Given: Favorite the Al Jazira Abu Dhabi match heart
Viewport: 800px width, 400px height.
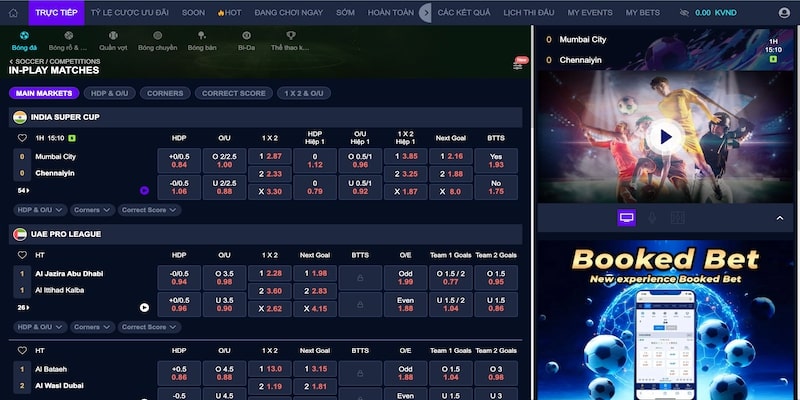Looking at the screenshot, I should (22, 254).
